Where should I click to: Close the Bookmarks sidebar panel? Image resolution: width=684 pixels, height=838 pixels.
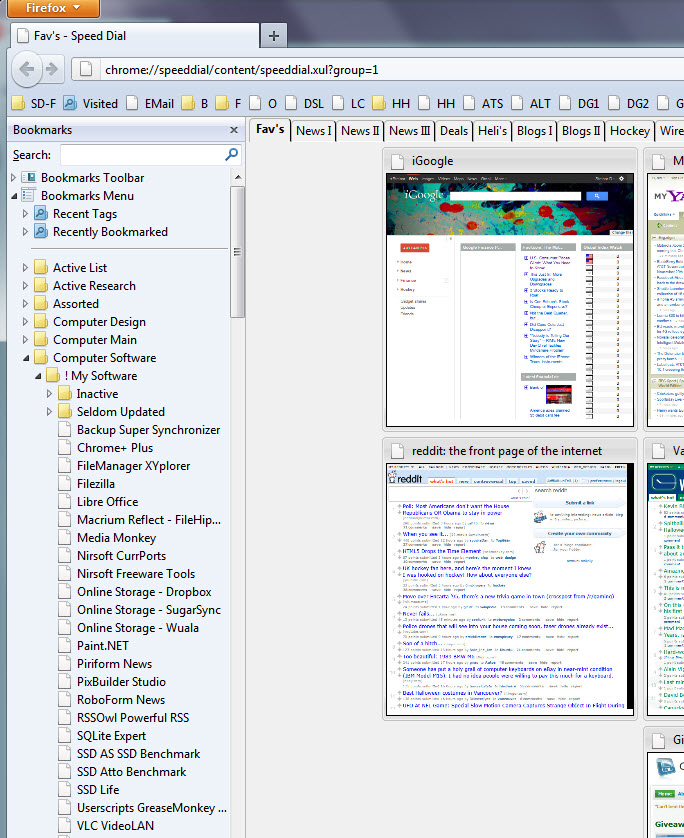click(234, 130)
